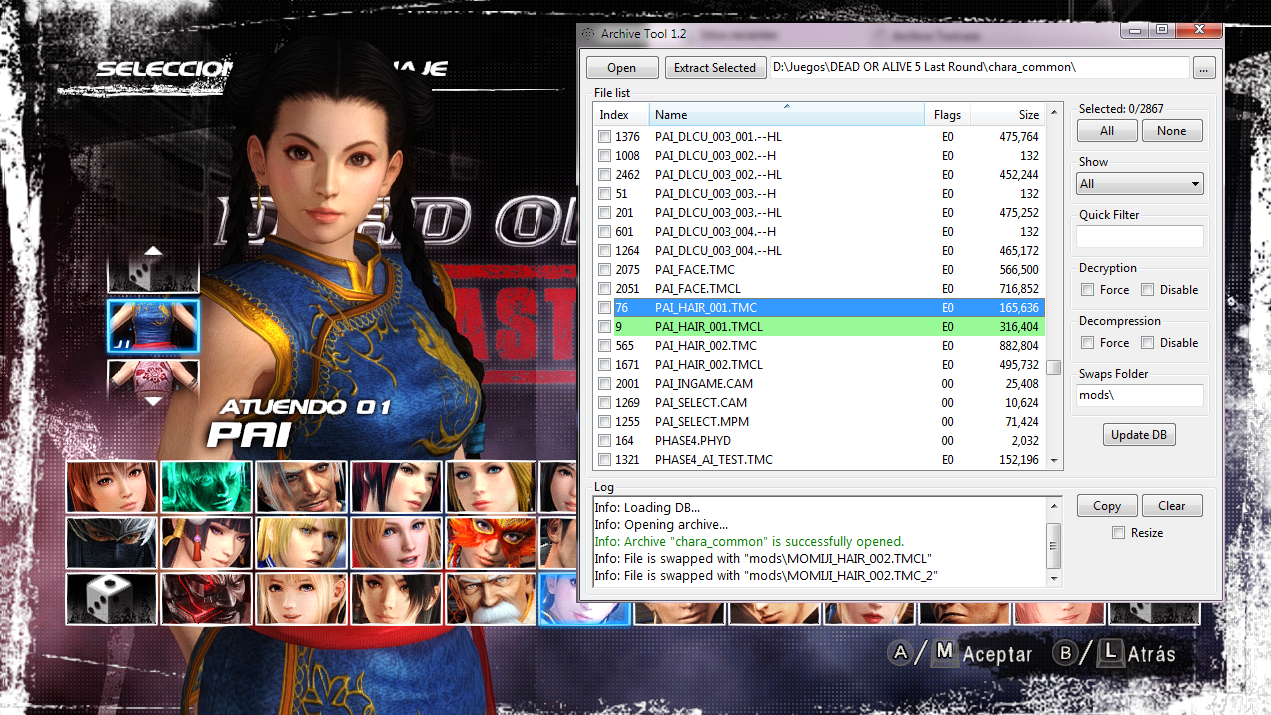This screenshot has width=1271, height=715.
Task: Click the file list scroll down arrow
Action: [x=1054, y=459]
